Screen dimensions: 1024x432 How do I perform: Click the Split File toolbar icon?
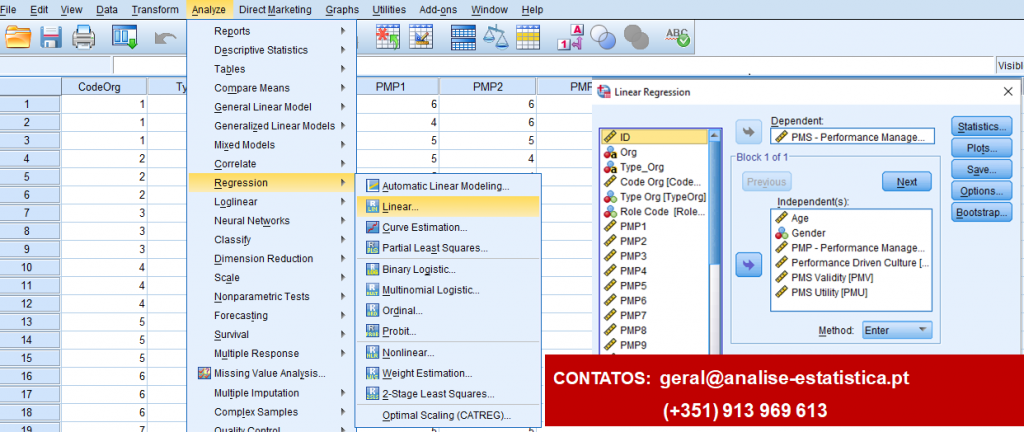(x=464, y=37)
